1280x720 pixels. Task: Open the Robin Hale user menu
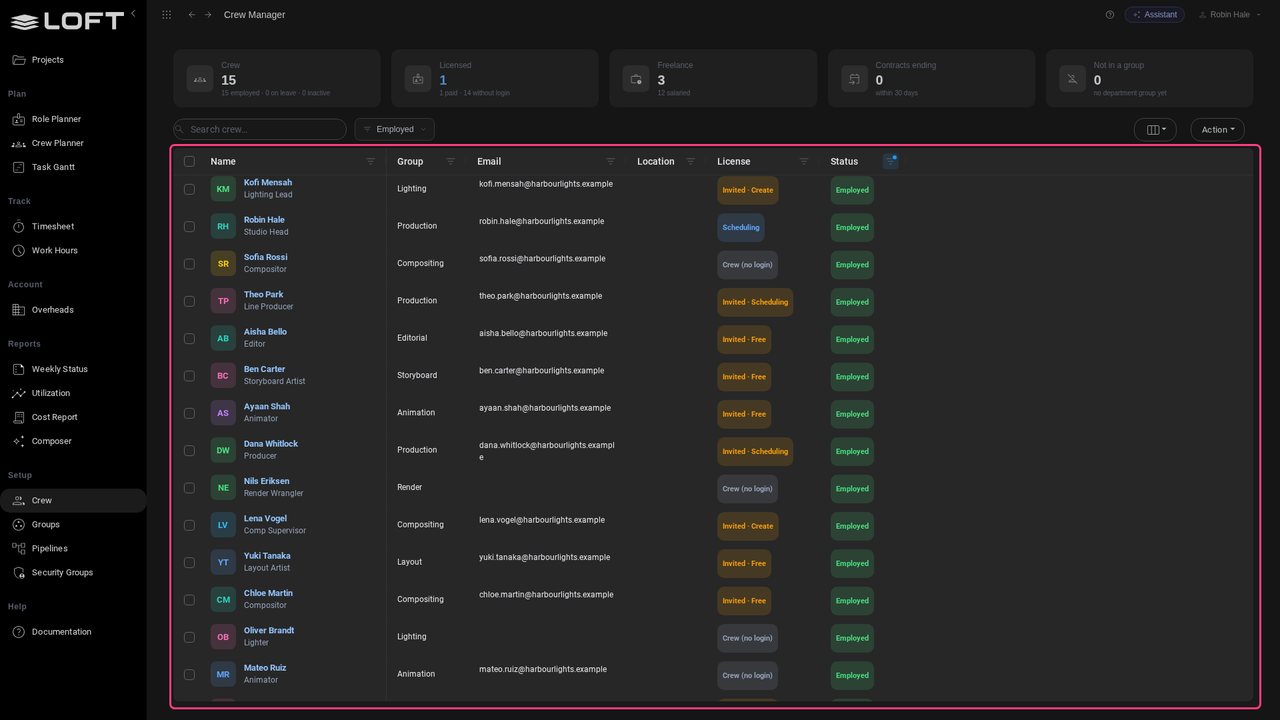pos(1229,15)
